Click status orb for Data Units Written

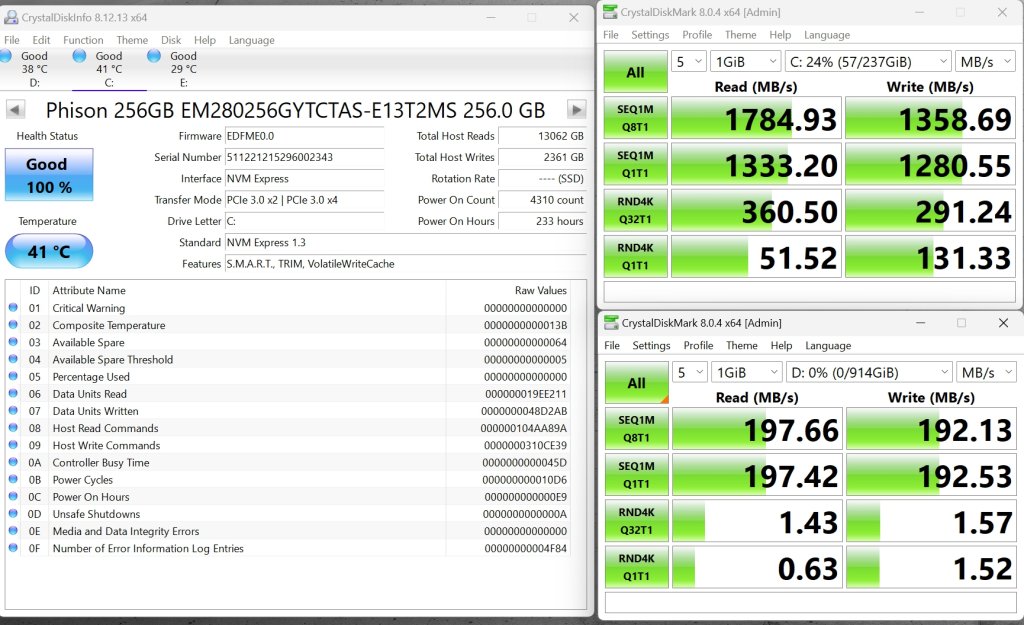point(13,411)
